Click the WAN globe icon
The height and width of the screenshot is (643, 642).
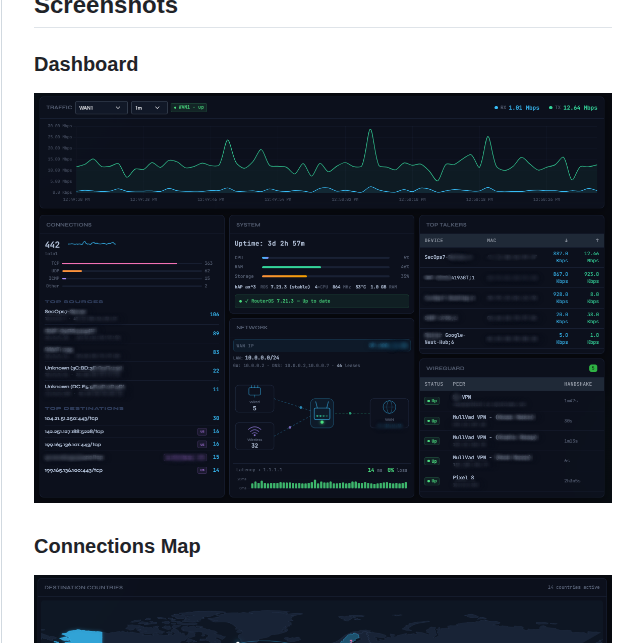(x=389, y=407)
